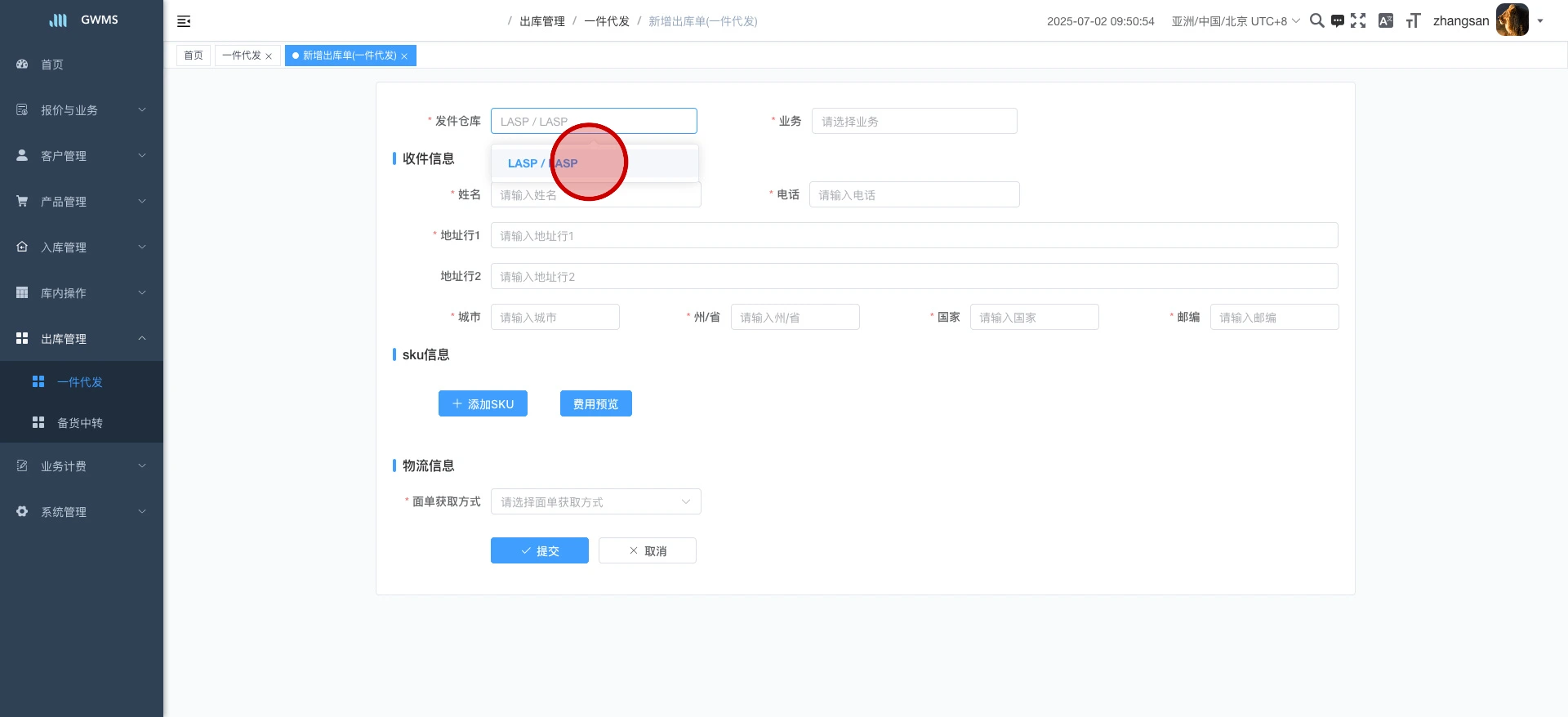Click the user avatar image

(x=1512, y=20)
